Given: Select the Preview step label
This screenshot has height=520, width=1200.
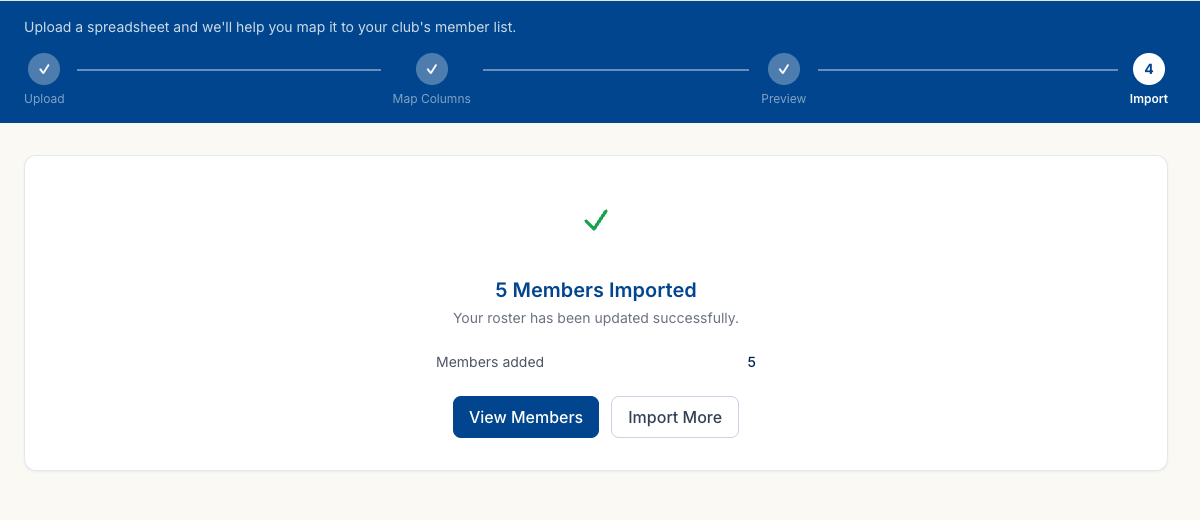Looking at the screenshot, I should point(783,99).
